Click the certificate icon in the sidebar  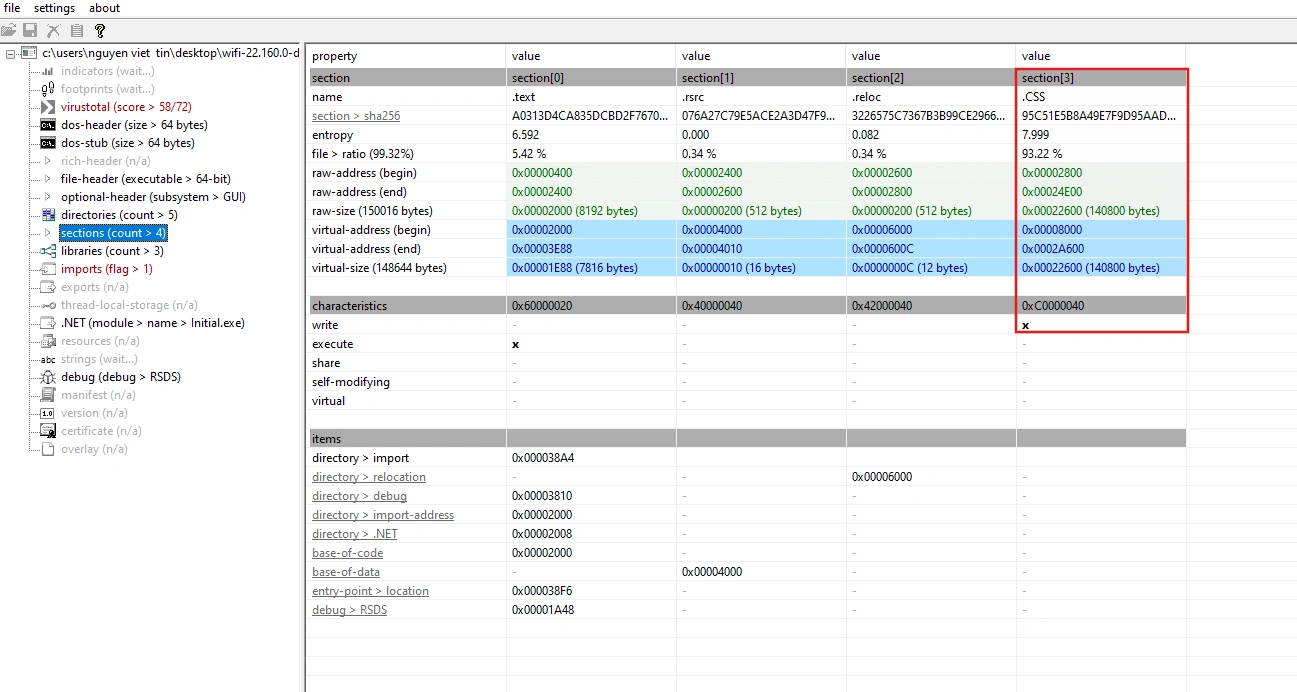pyautogui.click(x=48, y=430)
